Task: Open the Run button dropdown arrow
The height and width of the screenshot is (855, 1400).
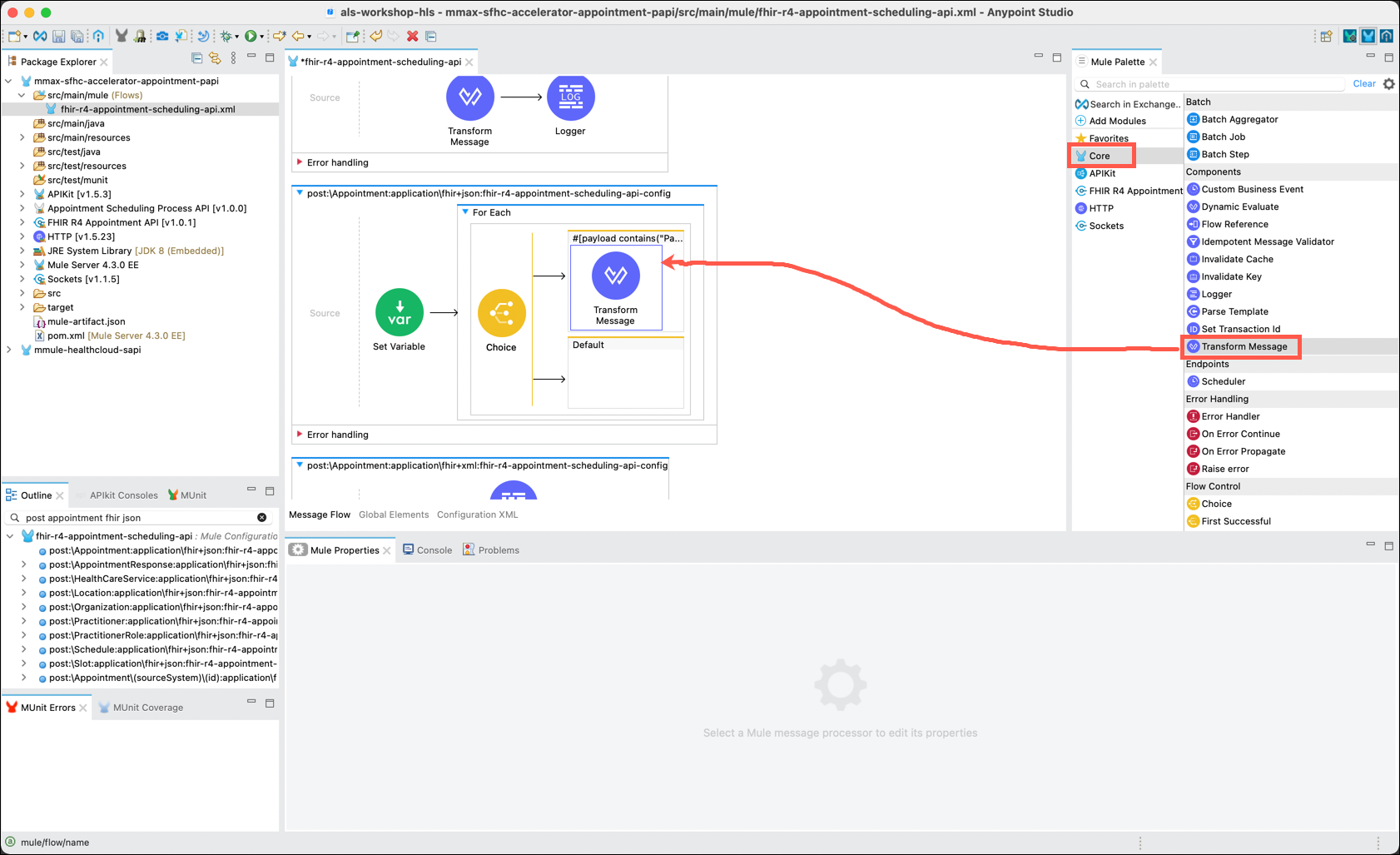Action: point(261,37)
